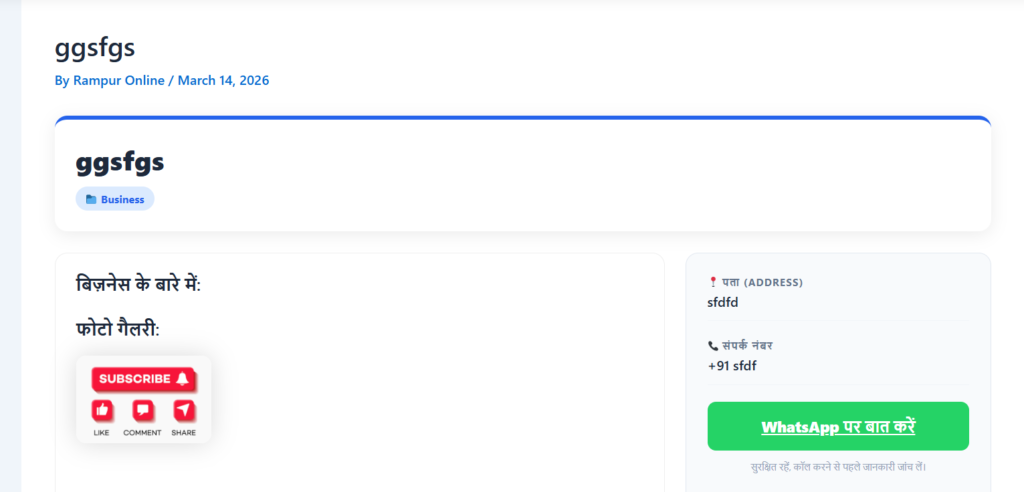Click the folder icon in the Business badge
The height and width of the screenshot is (492, 1024).
(x=91, y=200)
